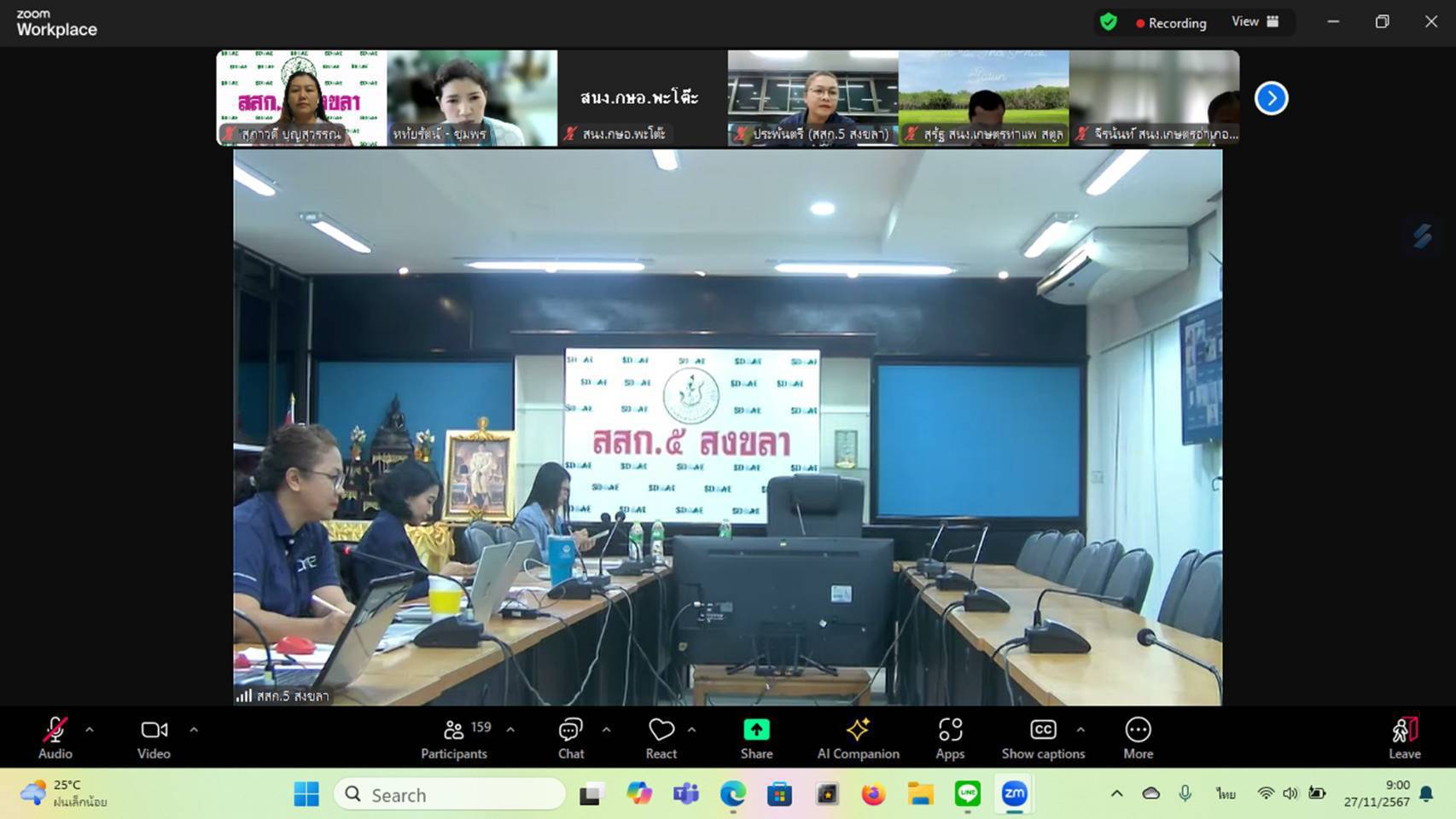1456x819 pixels.
Task: Expand the React options arrow
Action: point(692,730)
